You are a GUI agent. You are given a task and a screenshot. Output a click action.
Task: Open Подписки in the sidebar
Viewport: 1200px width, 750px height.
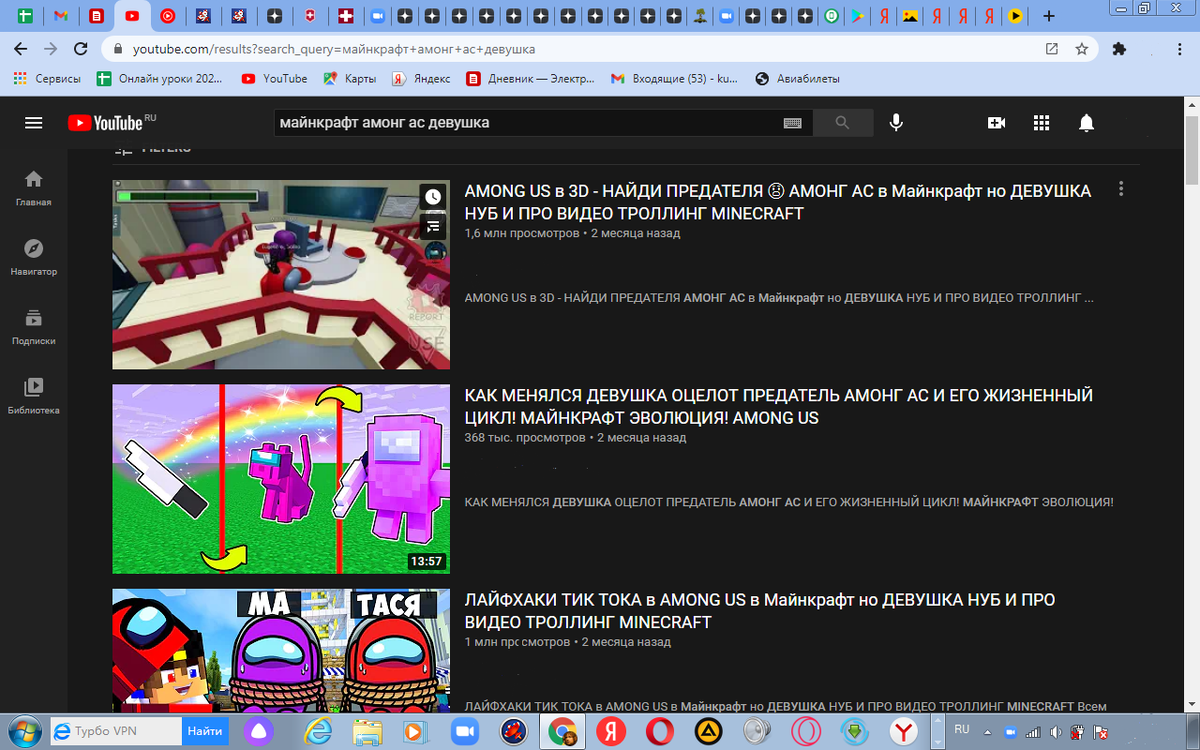coord(34,327)
